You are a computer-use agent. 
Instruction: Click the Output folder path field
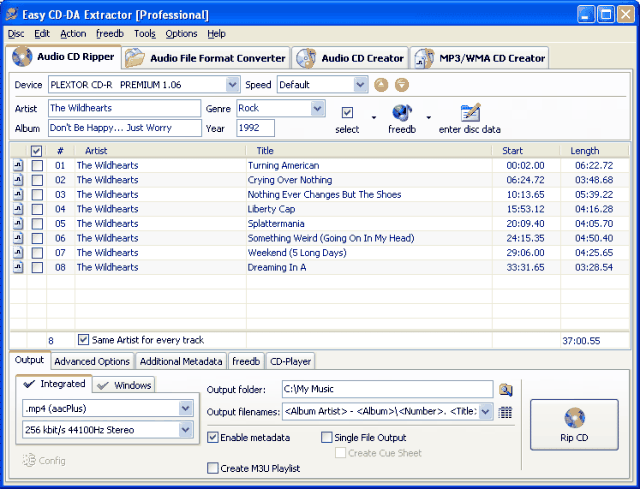(x=387, y=389)
